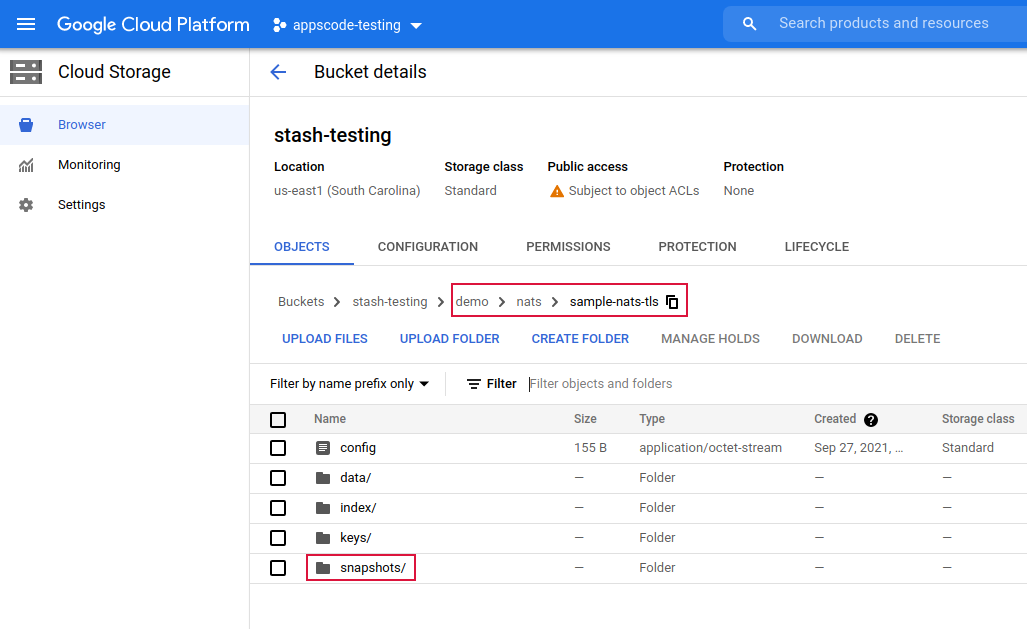Click the Created column help icon
This screenshot has height=629, width=1027.
pos(871,420)
